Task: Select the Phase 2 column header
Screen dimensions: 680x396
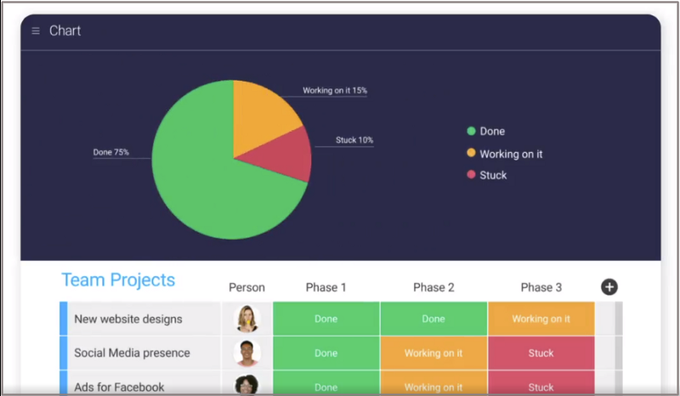Action: point(433,287)
